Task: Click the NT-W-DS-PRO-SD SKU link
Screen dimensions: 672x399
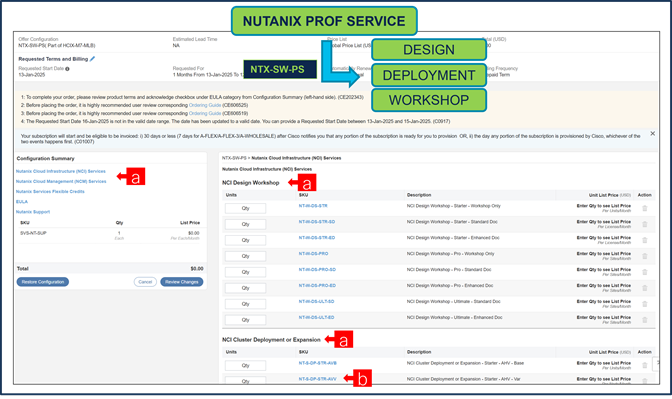Action: (x=317, y=270)
